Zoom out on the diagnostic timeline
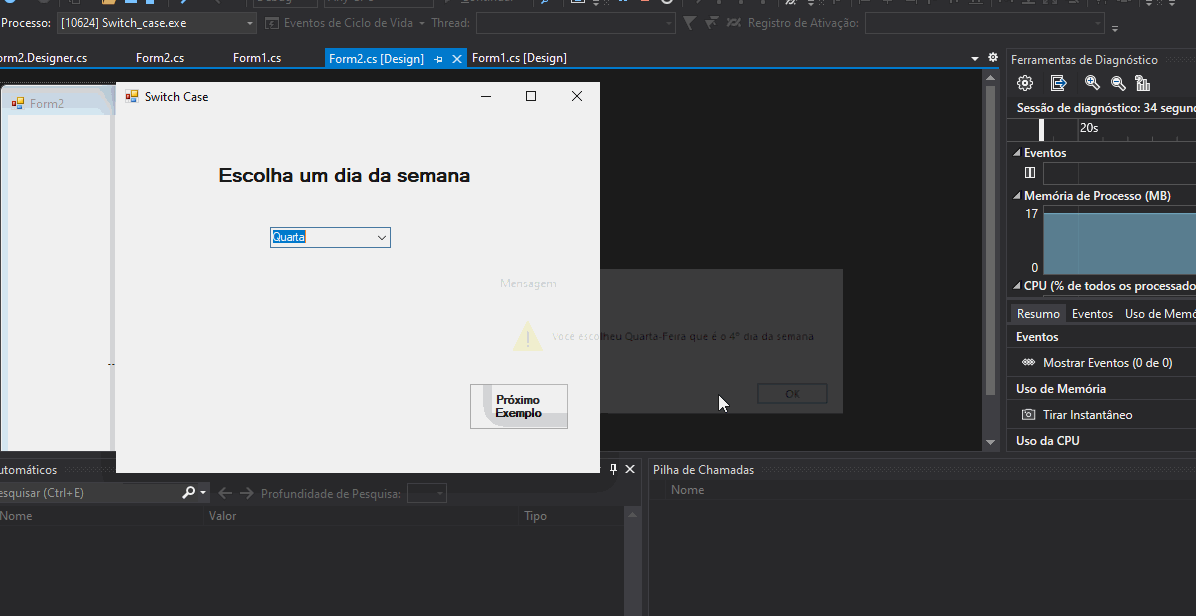Screen dimensions: 1196x616 (x=1117, y=83)
